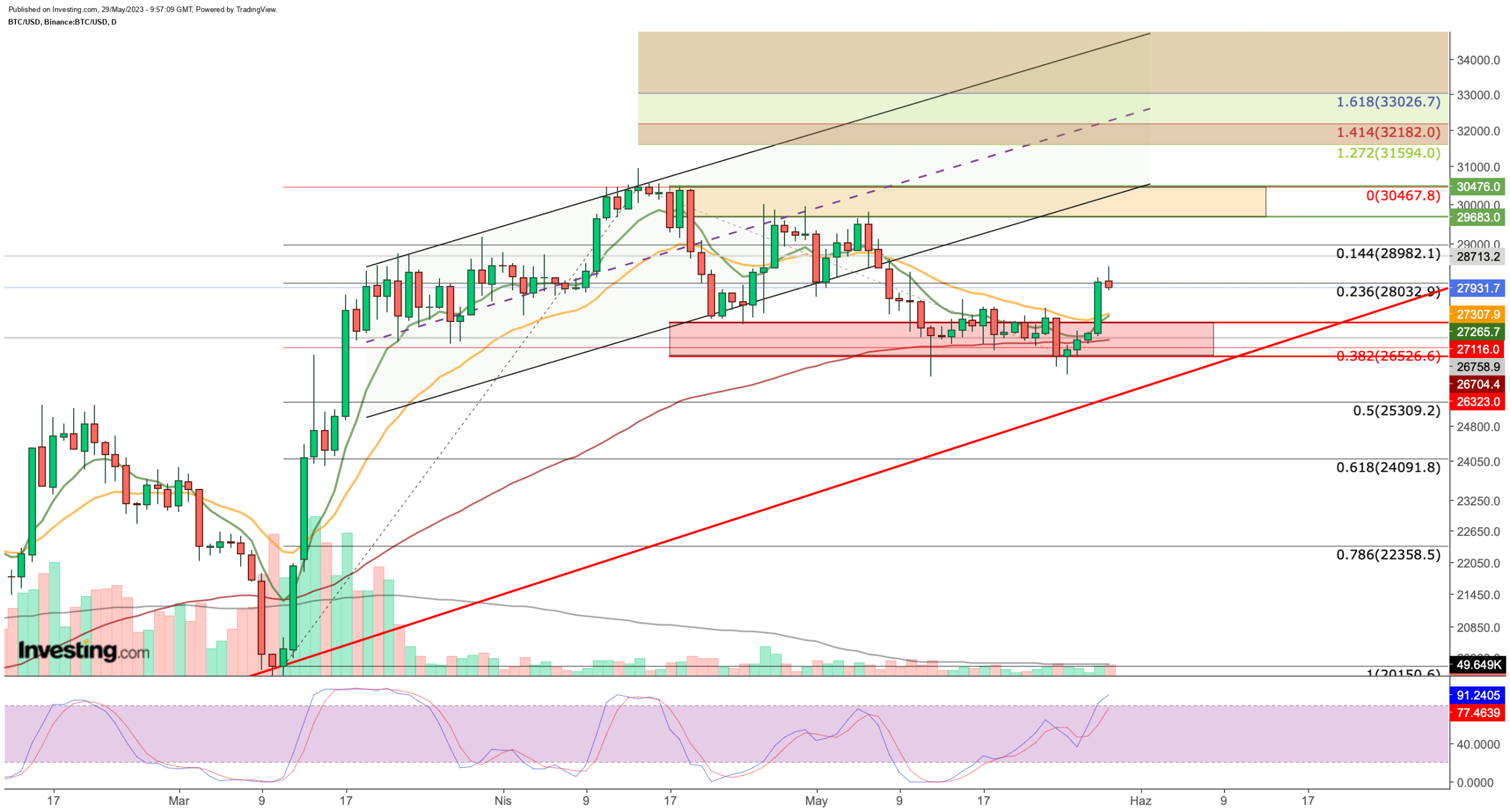Select the 29683.0 green price tag
This screenshot has width=1510, height=812.
(x=1477, y=217)
